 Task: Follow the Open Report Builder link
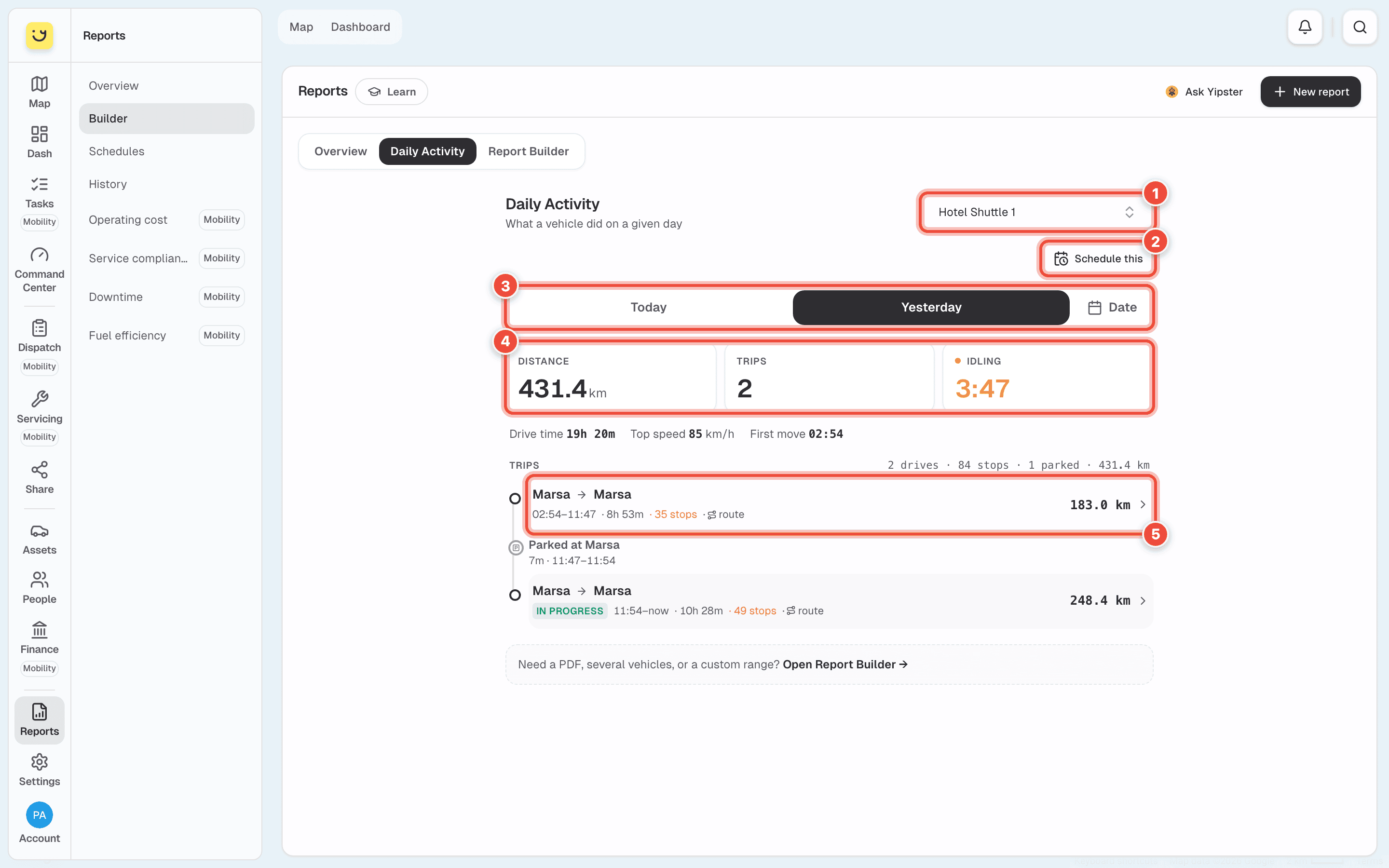845,664
